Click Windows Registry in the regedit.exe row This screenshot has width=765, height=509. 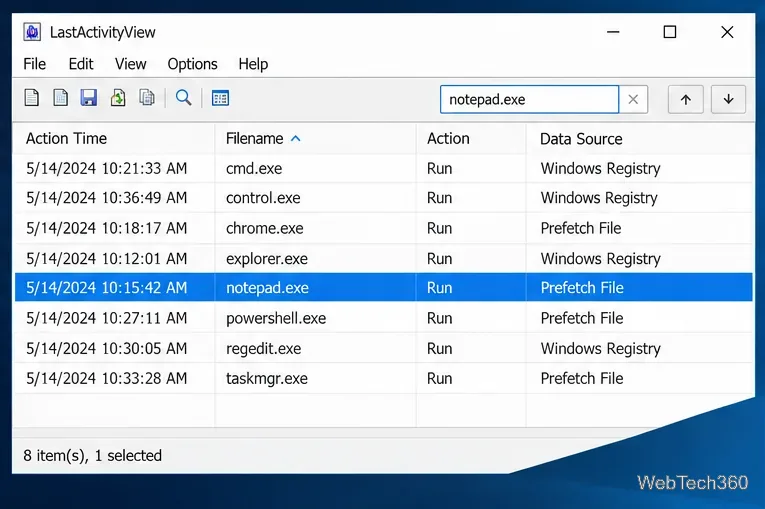click(x=600, y=349)
